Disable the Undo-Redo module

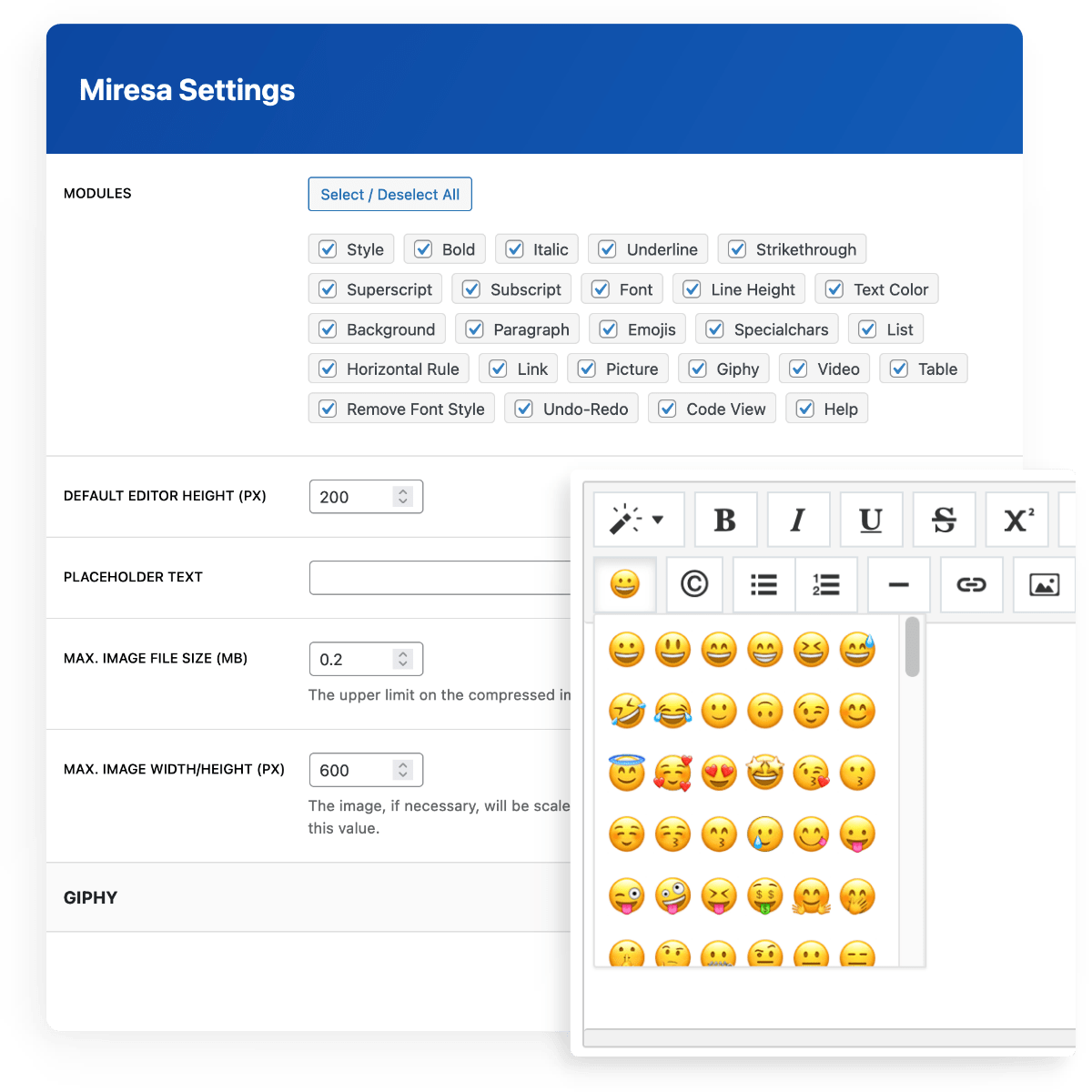click(x=524, y=409)
